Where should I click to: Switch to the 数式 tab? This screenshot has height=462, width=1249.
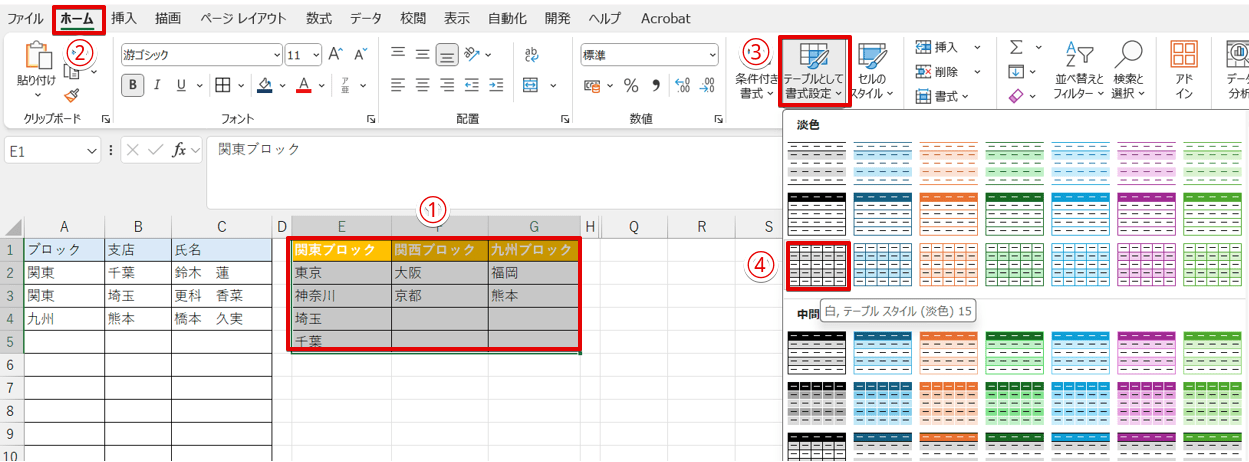tap(319, 18)
